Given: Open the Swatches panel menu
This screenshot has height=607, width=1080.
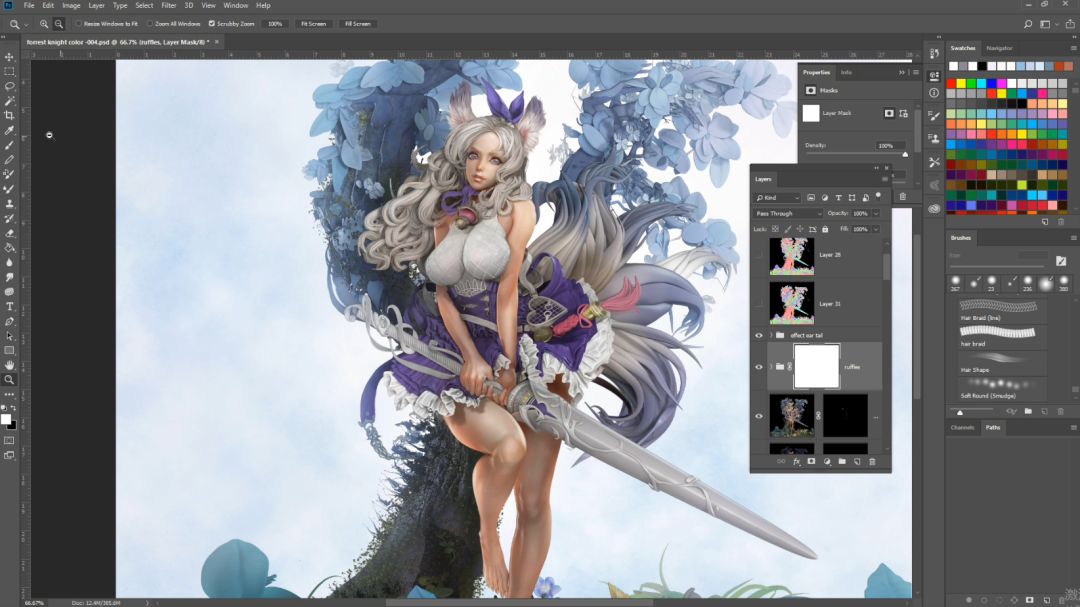Looking at the screenshot, I should point(1073,48).
